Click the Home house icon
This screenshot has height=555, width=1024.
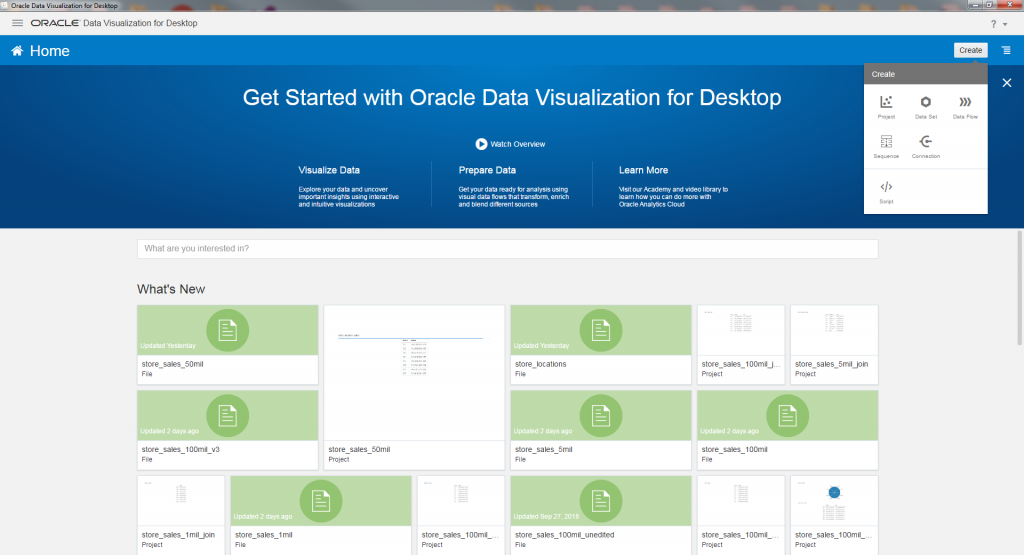coord(17,51)
